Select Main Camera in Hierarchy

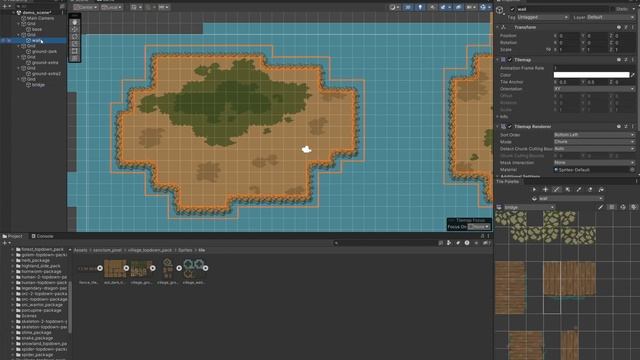click(x=40, y=18)
